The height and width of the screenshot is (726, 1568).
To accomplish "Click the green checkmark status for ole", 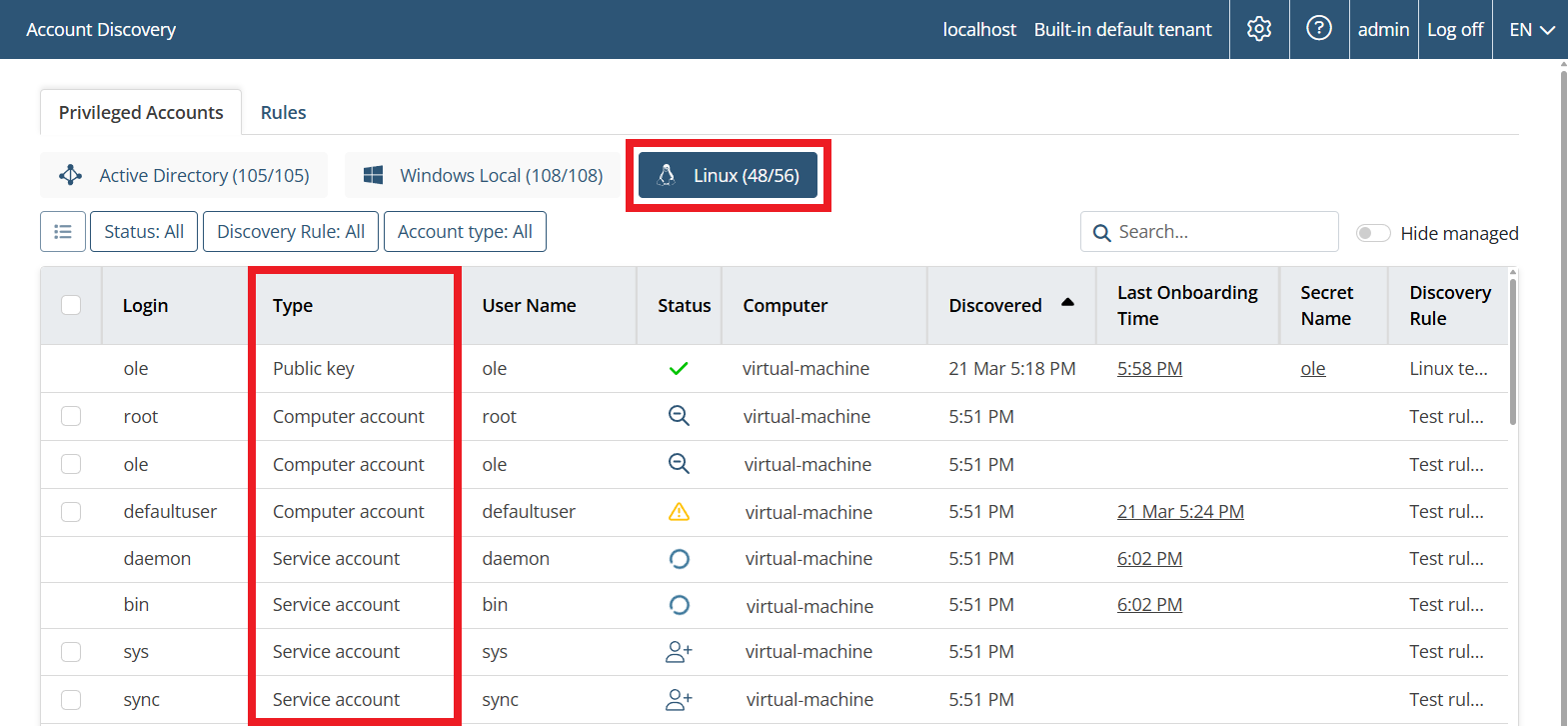I will point(679,368).
